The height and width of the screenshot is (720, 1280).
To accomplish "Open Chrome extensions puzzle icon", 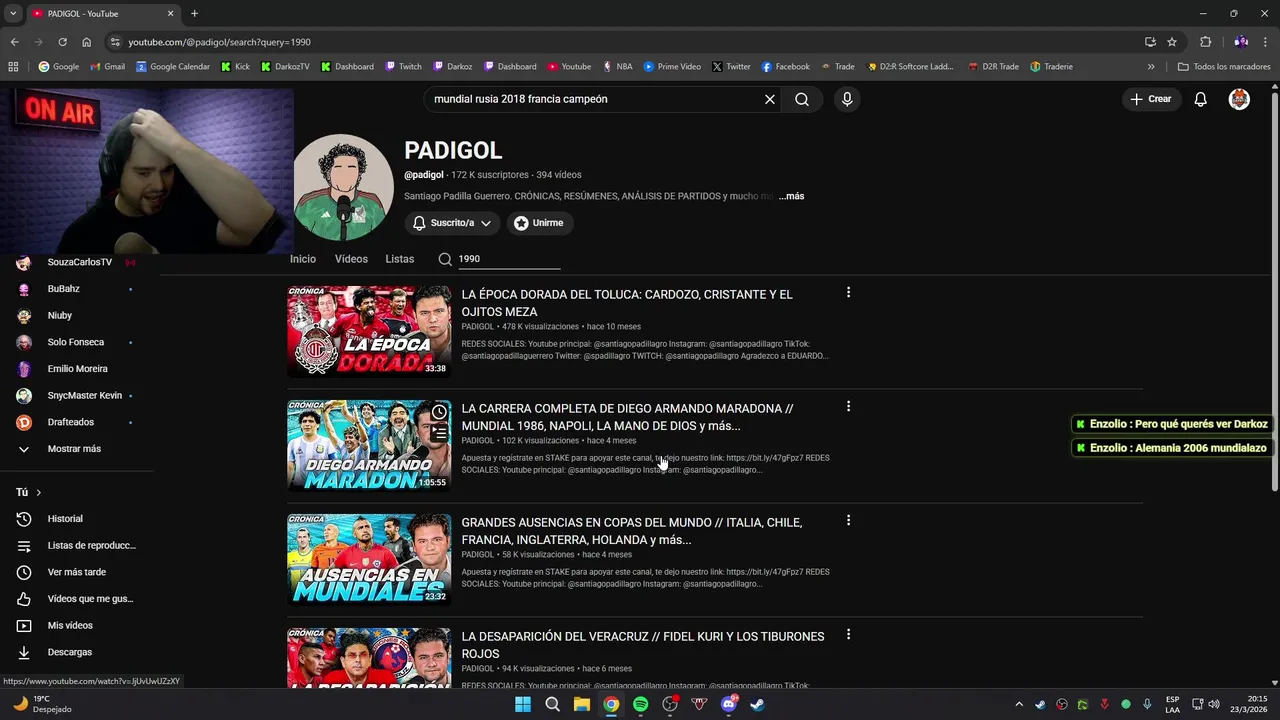I will point(1206,42).
